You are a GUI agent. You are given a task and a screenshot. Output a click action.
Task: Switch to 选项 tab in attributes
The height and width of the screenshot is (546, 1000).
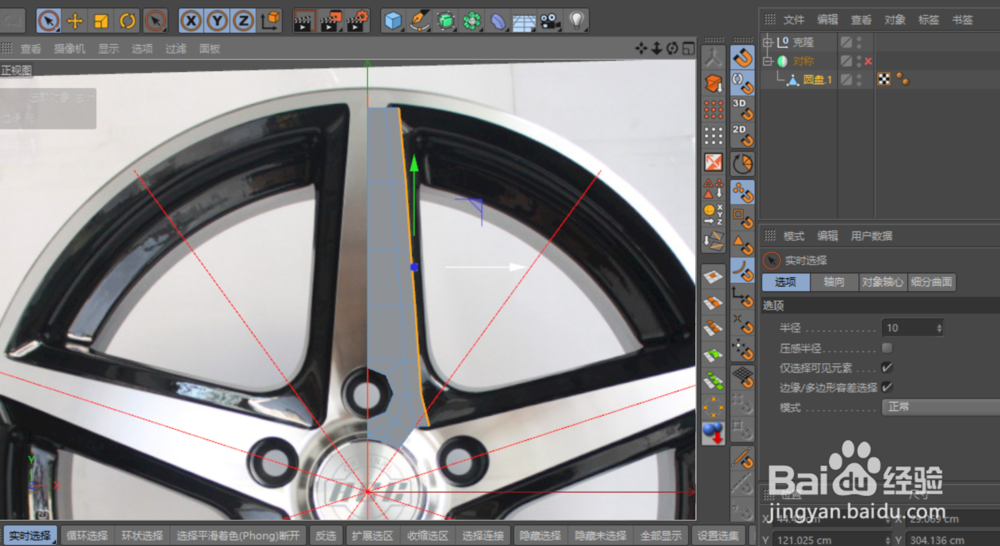(x=786, y=282)
